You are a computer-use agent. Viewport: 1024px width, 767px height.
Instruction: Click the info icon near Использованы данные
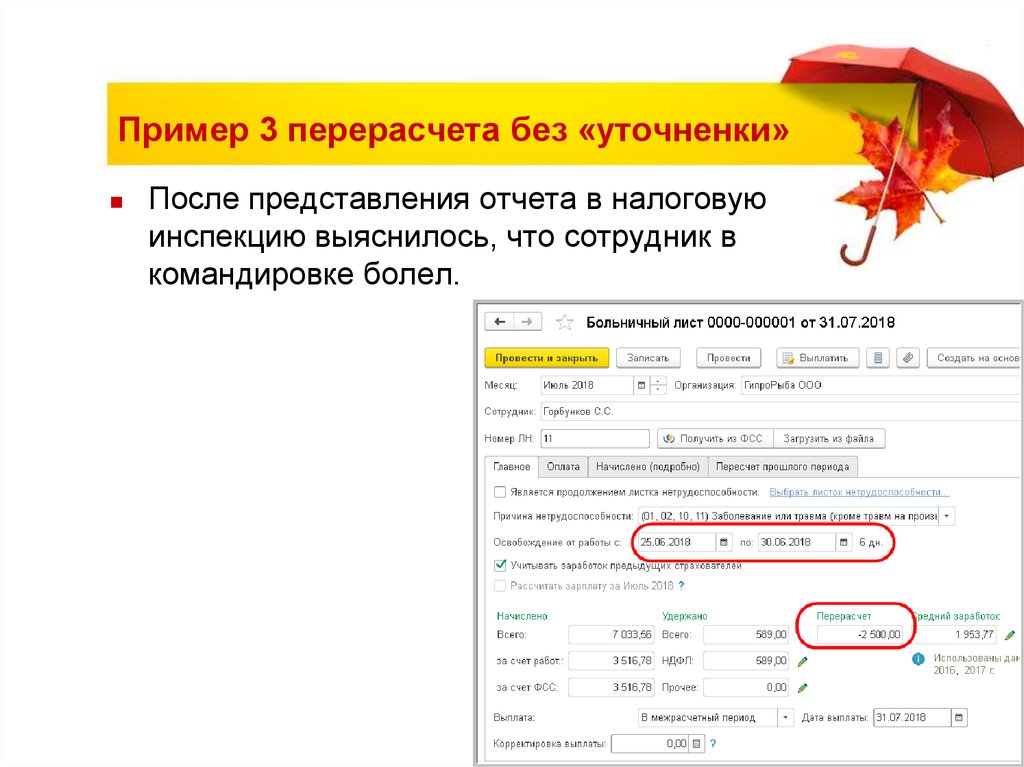[917, 659]
